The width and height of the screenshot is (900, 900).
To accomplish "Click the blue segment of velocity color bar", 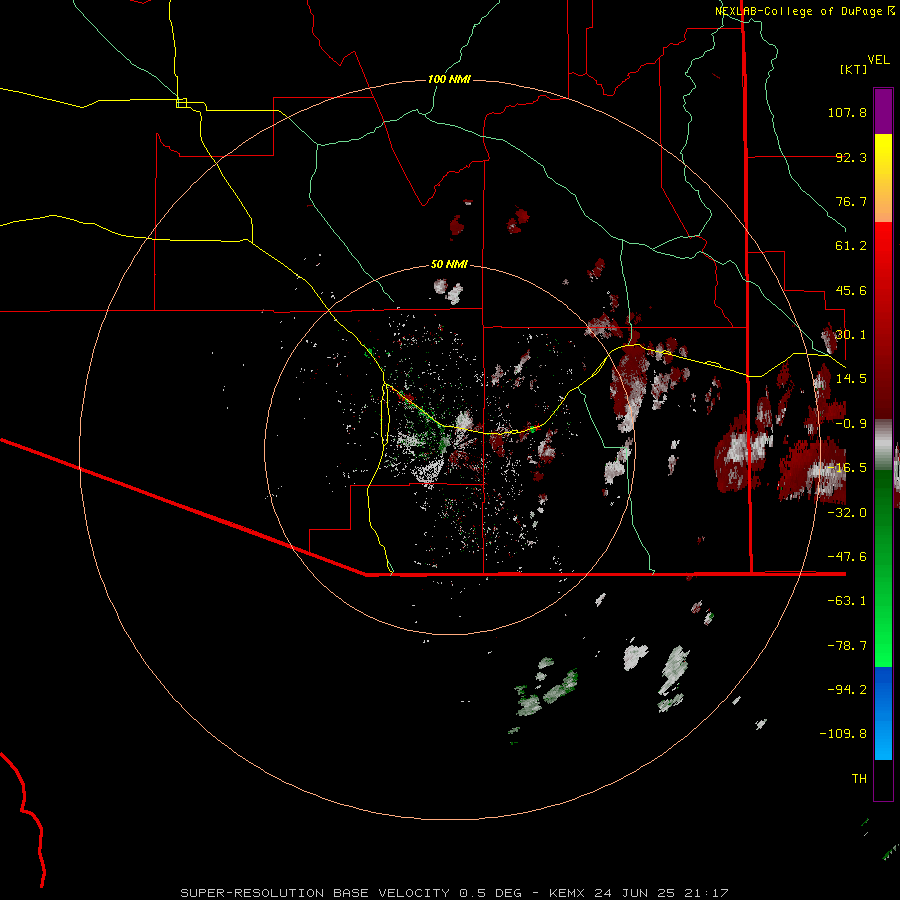I will click(x=883, y=713).
